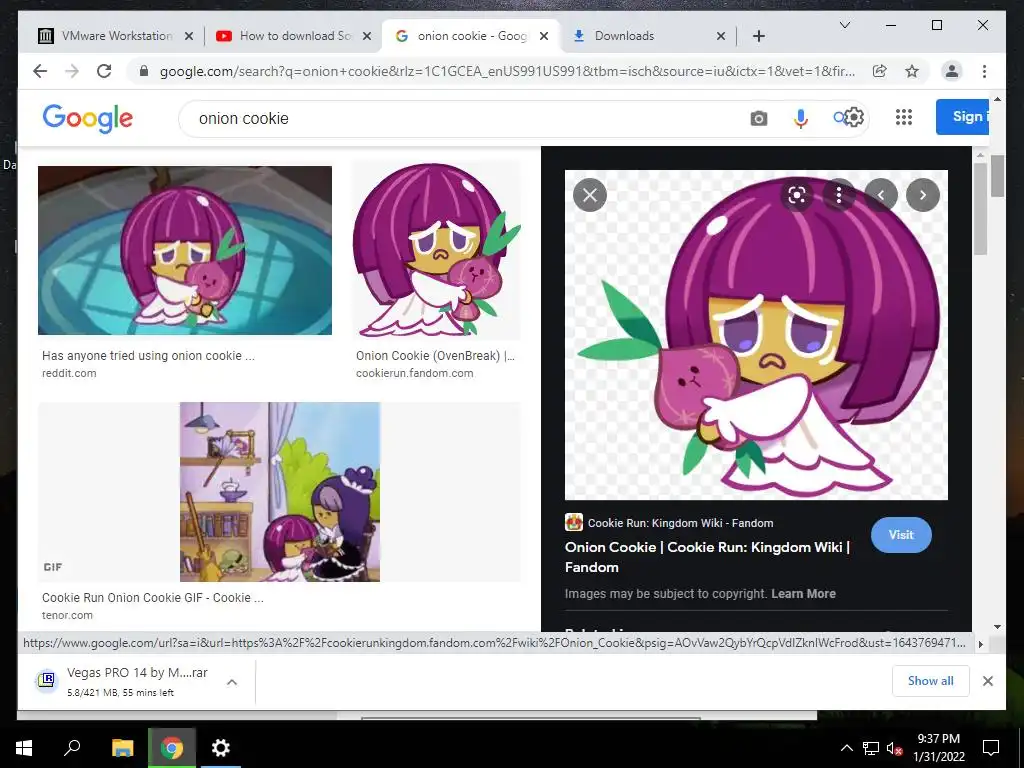Viewport: 1024px width, 768px height.
Task: Close the Downloads tab
Action: click(720, 36)
